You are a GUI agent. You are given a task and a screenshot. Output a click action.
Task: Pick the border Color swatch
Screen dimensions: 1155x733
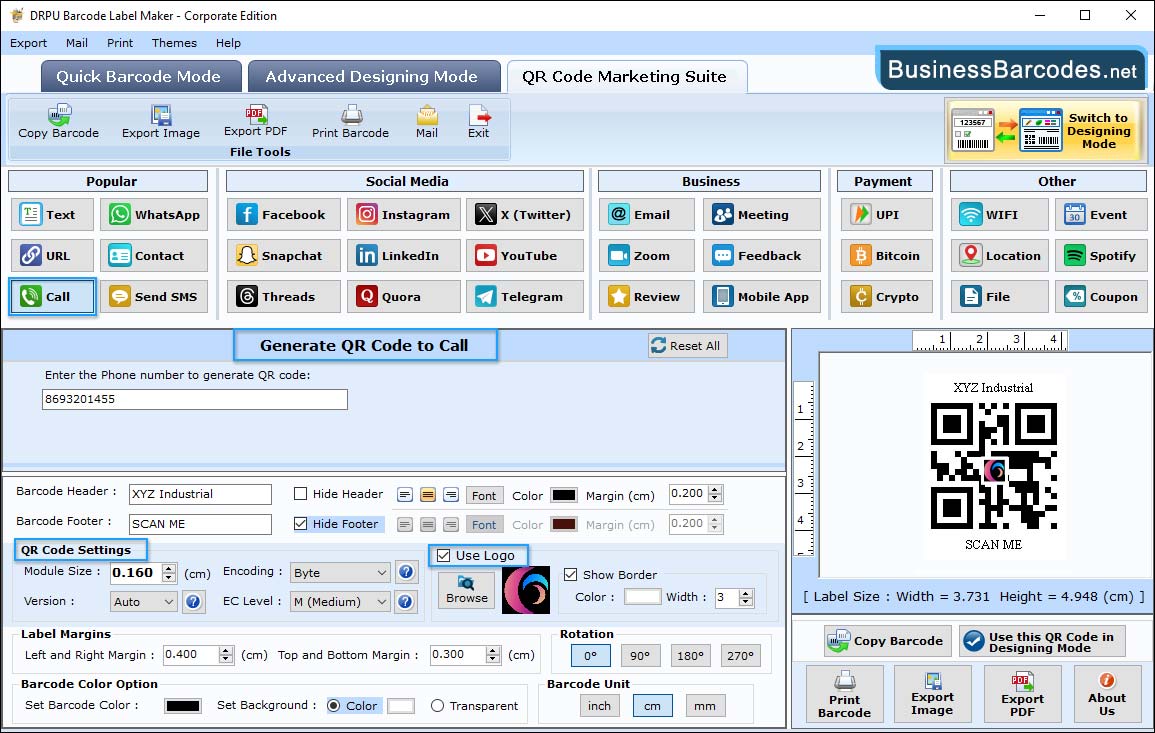[642, 597]
